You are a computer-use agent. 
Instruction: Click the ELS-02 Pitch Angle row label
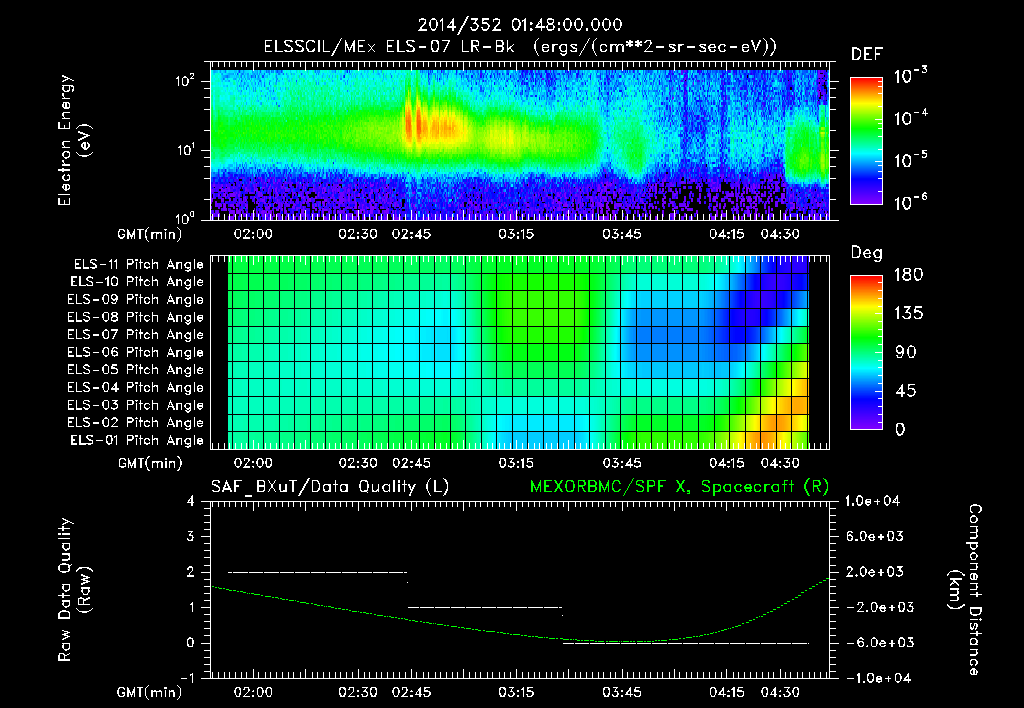(x=135, y=423)
